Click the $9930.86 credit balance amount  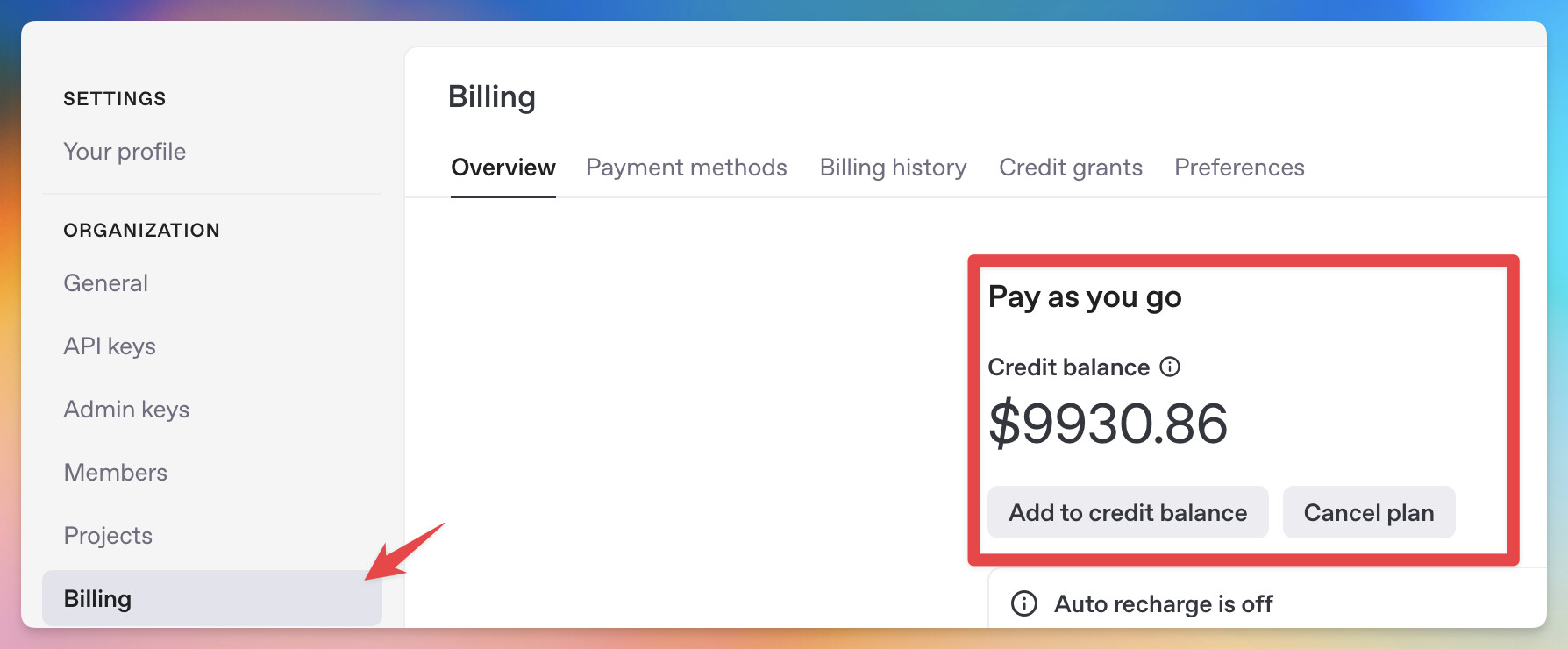pos(1108,424)
